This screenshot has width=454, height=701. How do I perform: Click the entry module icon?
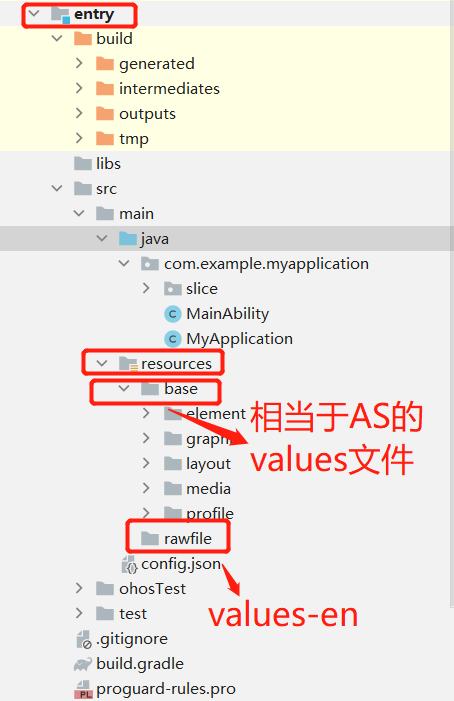point(60,14)
